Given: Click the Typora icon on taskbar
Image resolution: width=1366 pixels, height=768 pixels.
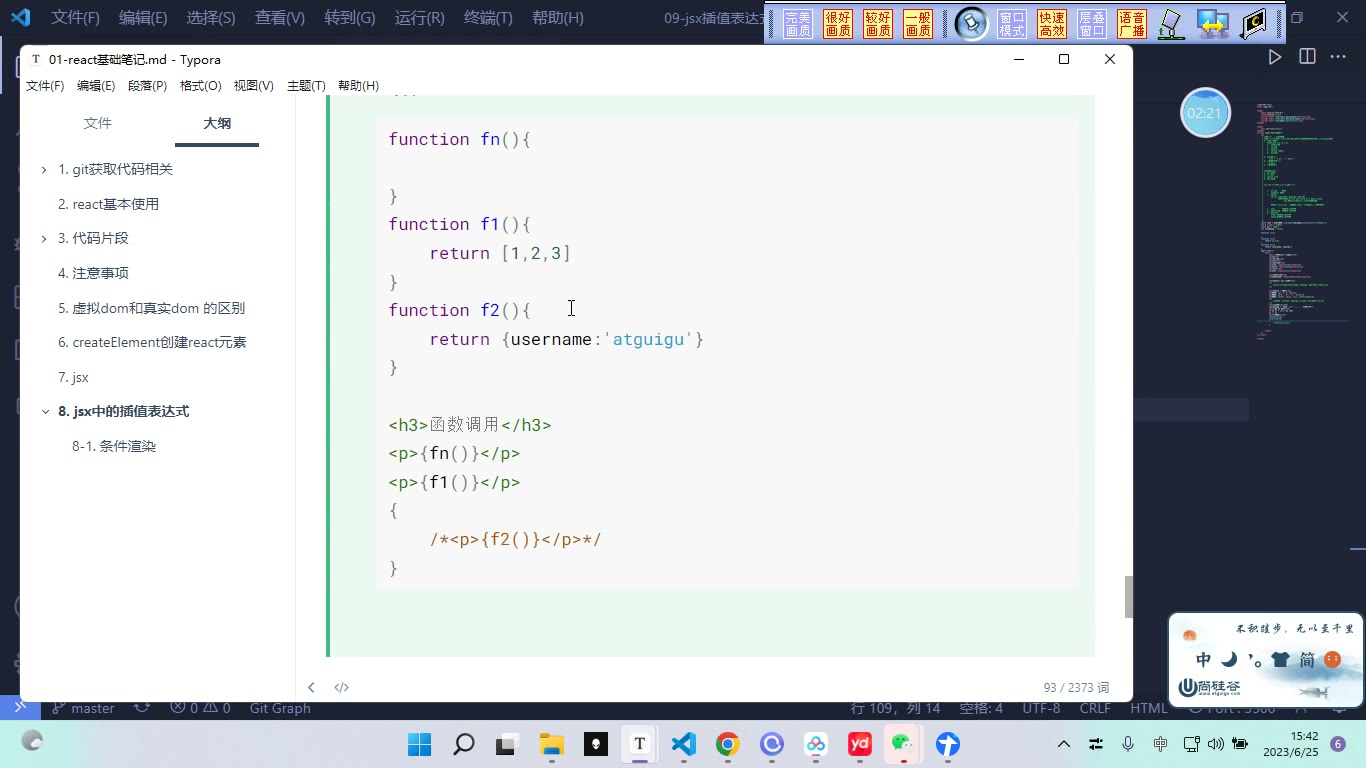Looking at the screenshot, I should (x=639, y=744).
